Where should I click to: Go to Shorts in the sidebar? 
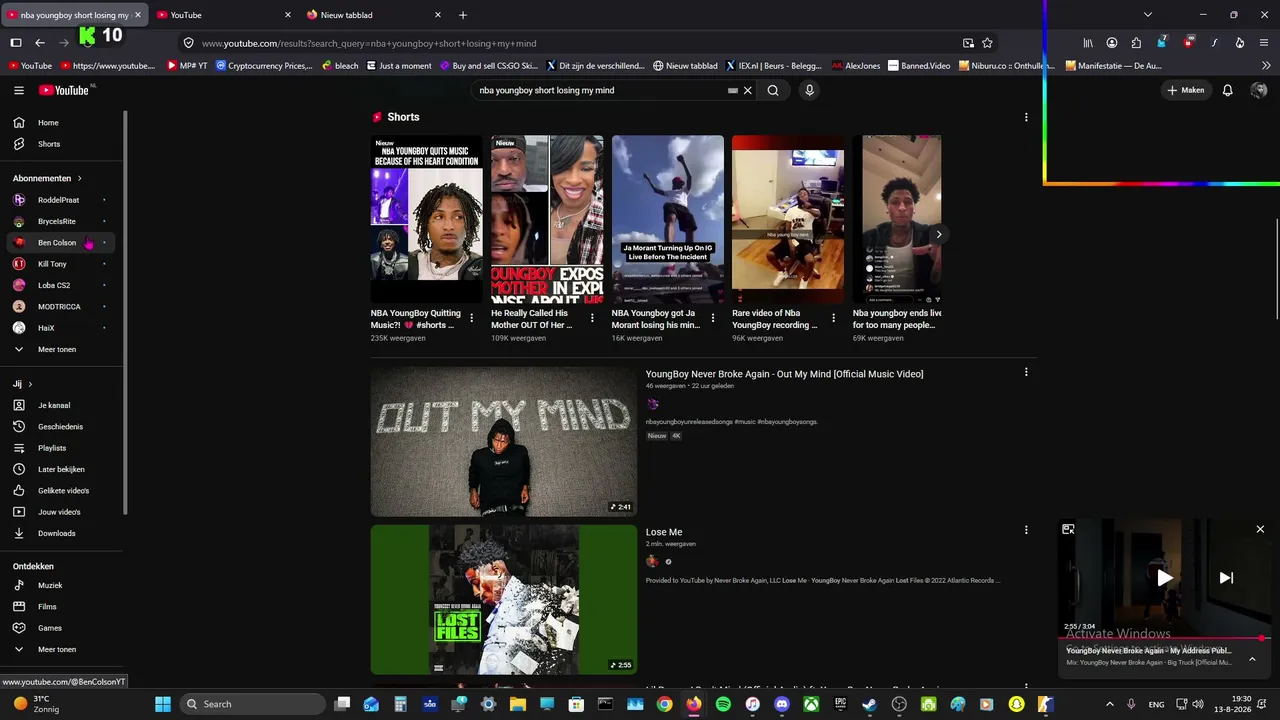[62, 144]
